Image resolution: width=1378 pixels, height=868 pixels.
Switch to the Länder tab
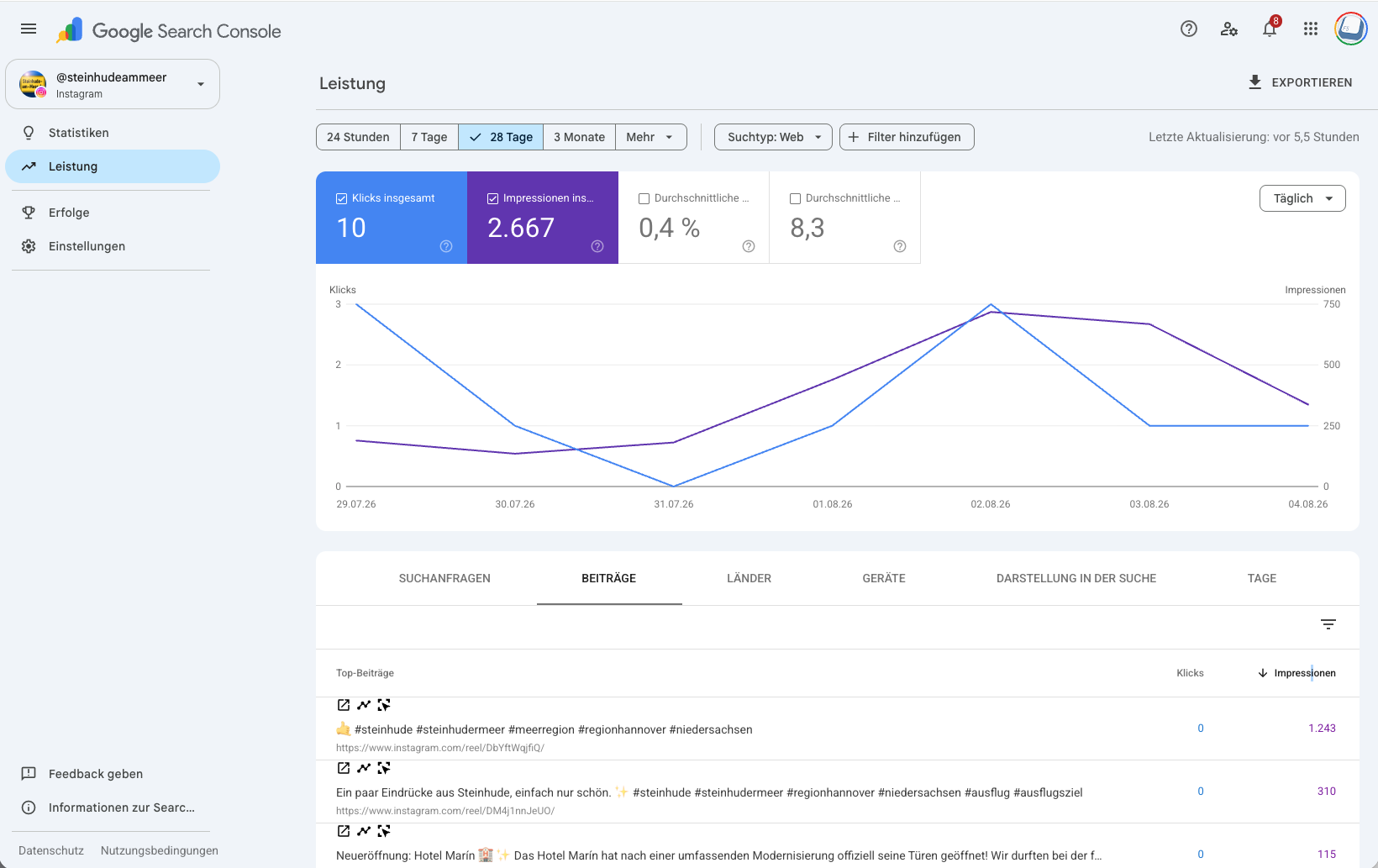[749, 578]
